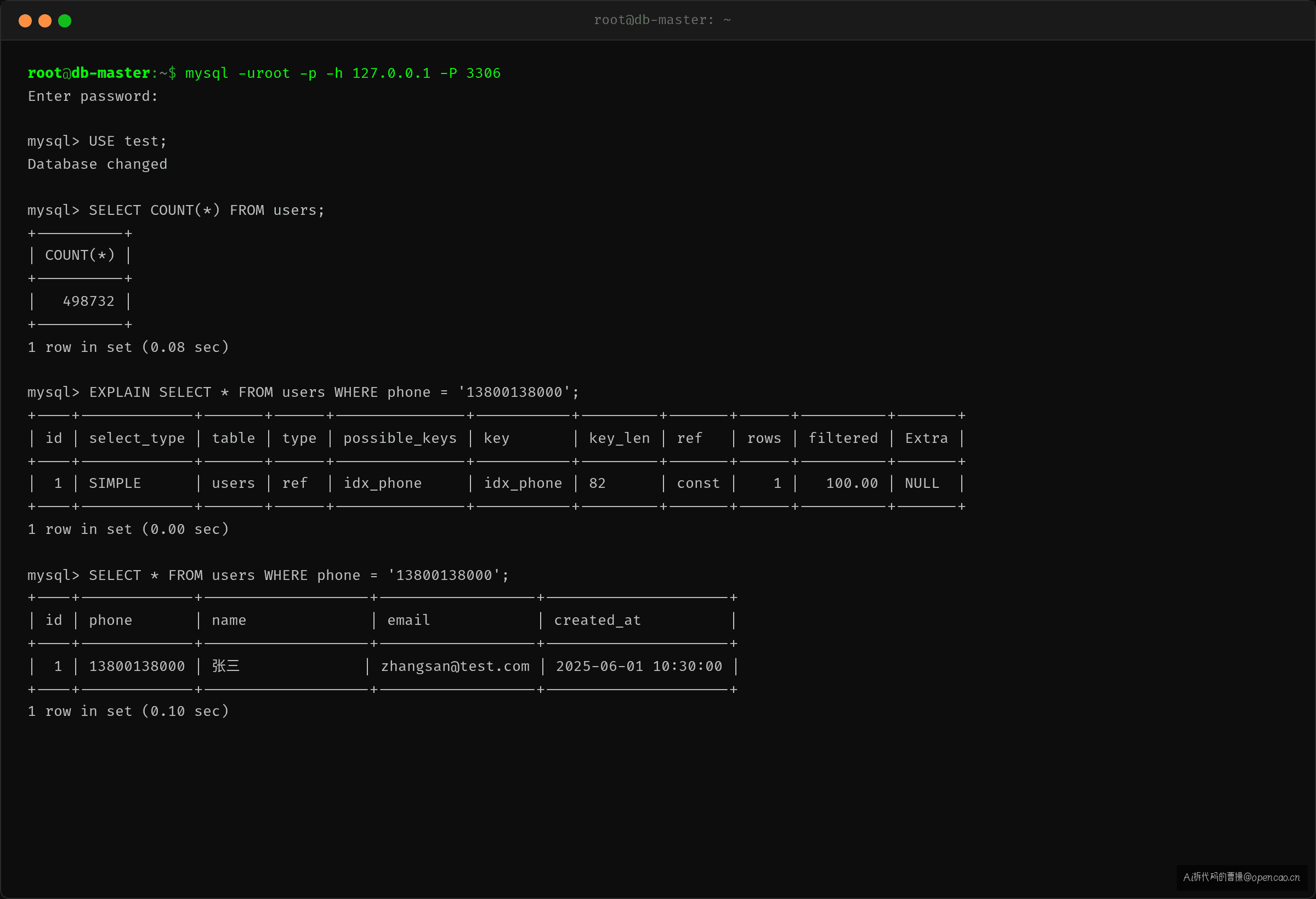Viewport: 1316px width, 899px height.
Task: Click the USE test; command line
Action: (97, 141)
